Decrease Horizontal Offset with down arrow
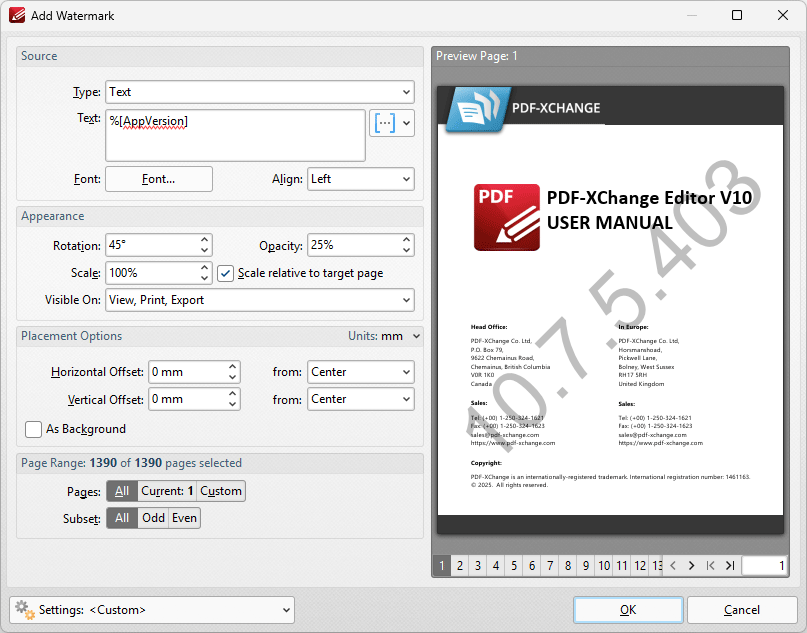807x633 pixels. click(x=233, y=377)
